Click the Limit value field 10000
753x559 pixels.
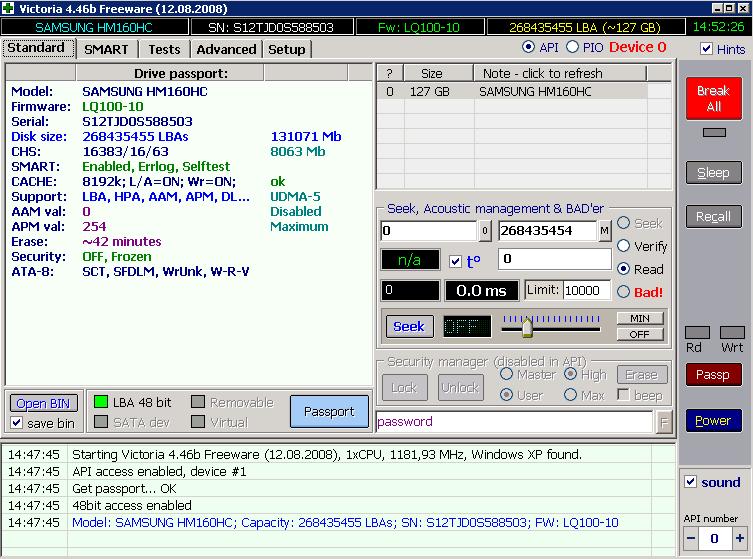[x=586, y=291]
